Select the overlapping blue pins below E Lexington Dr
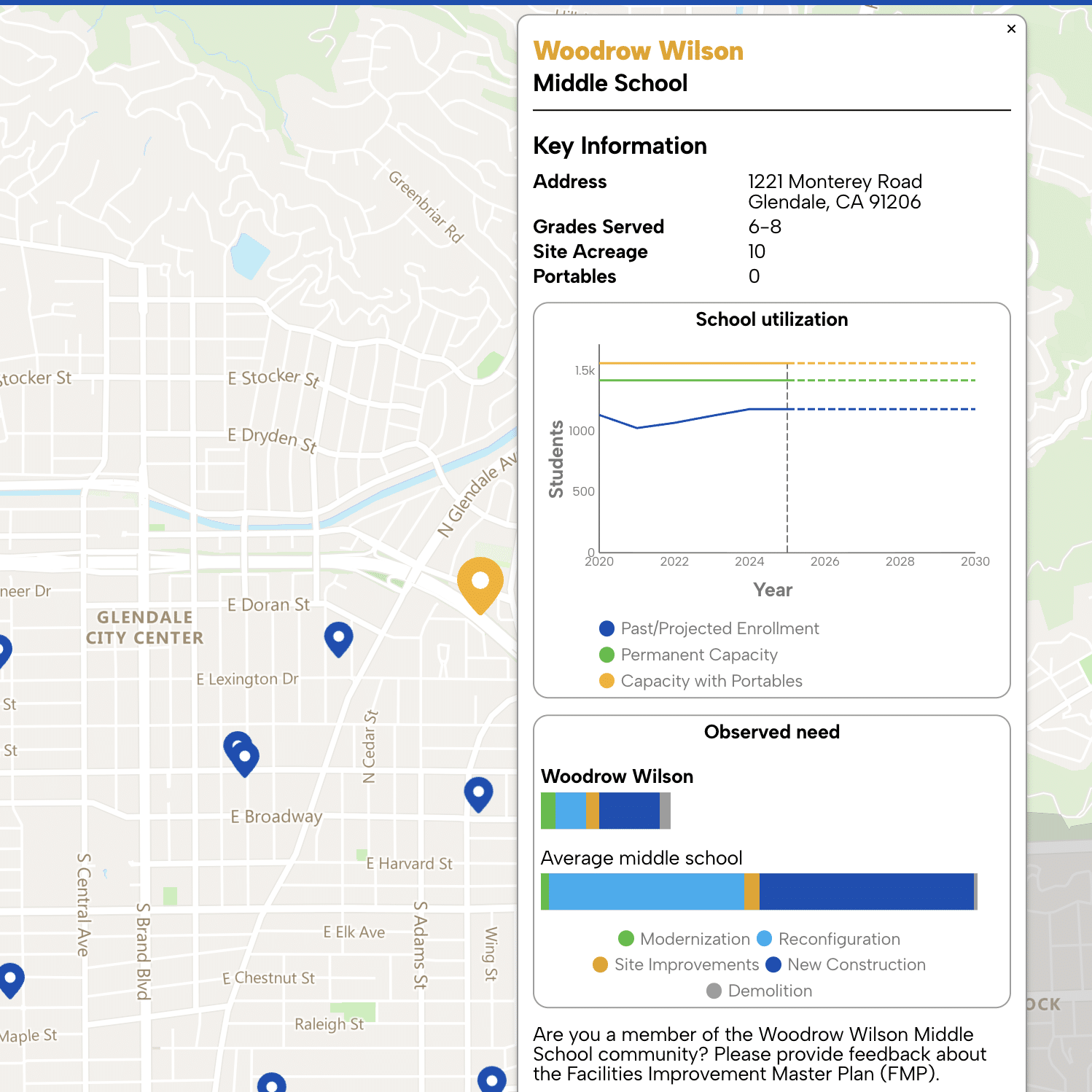 tap(242, 754)
